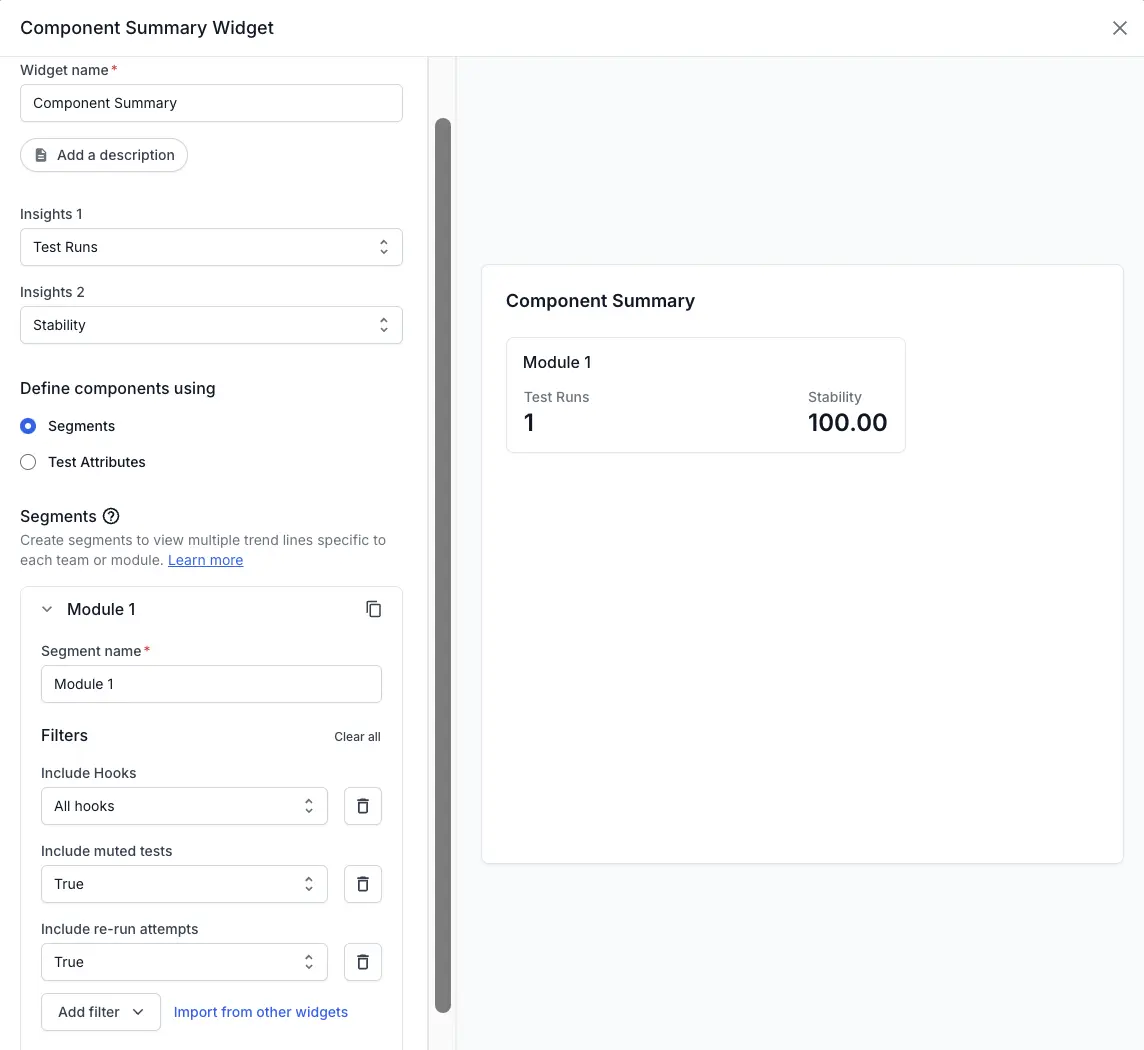Open the Include muted tests dropdown
The image size is (1144, 1050).
[184, 884]
